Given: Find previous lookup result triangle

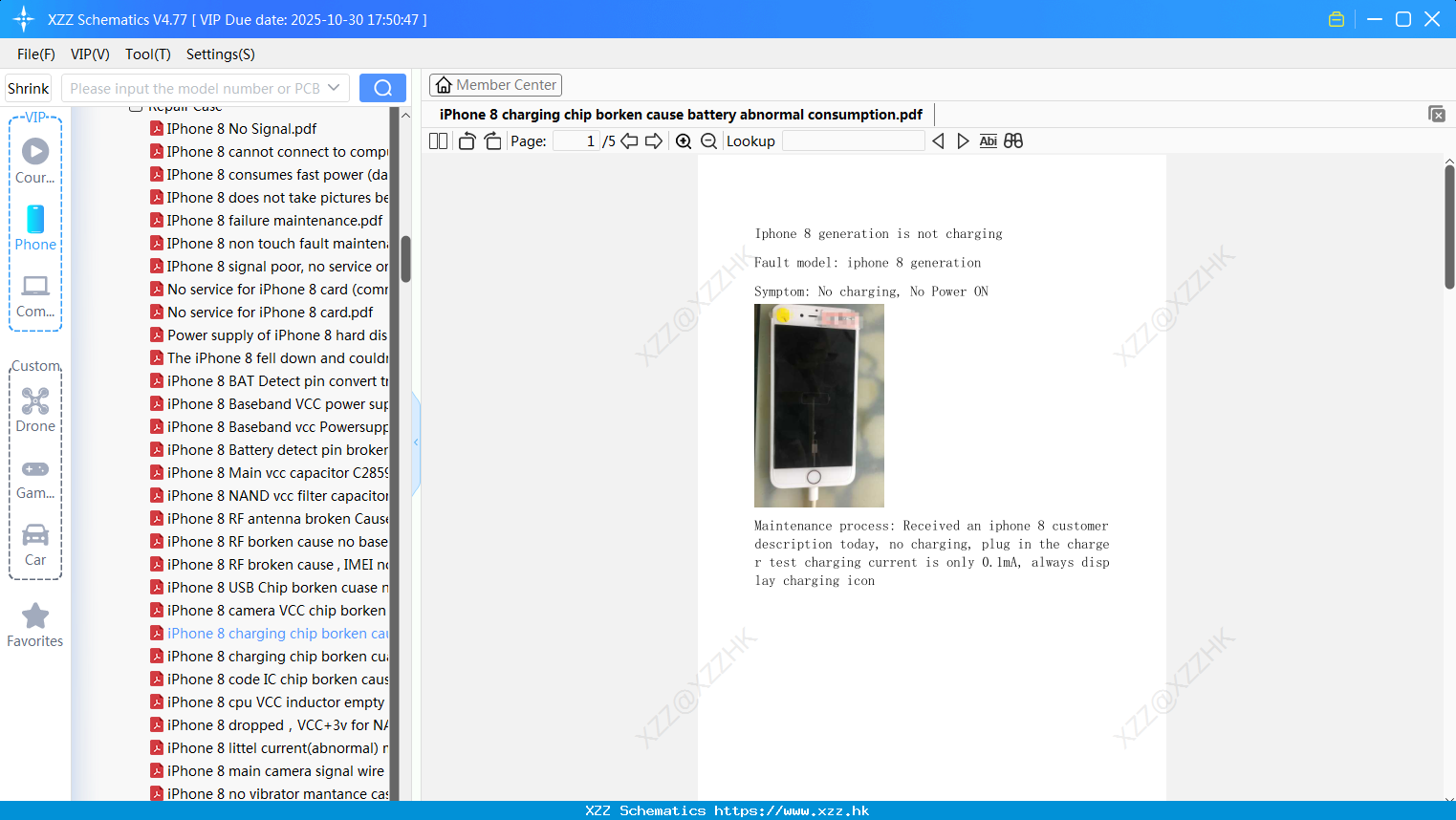Looking at the screenshot, I should 938,141.
